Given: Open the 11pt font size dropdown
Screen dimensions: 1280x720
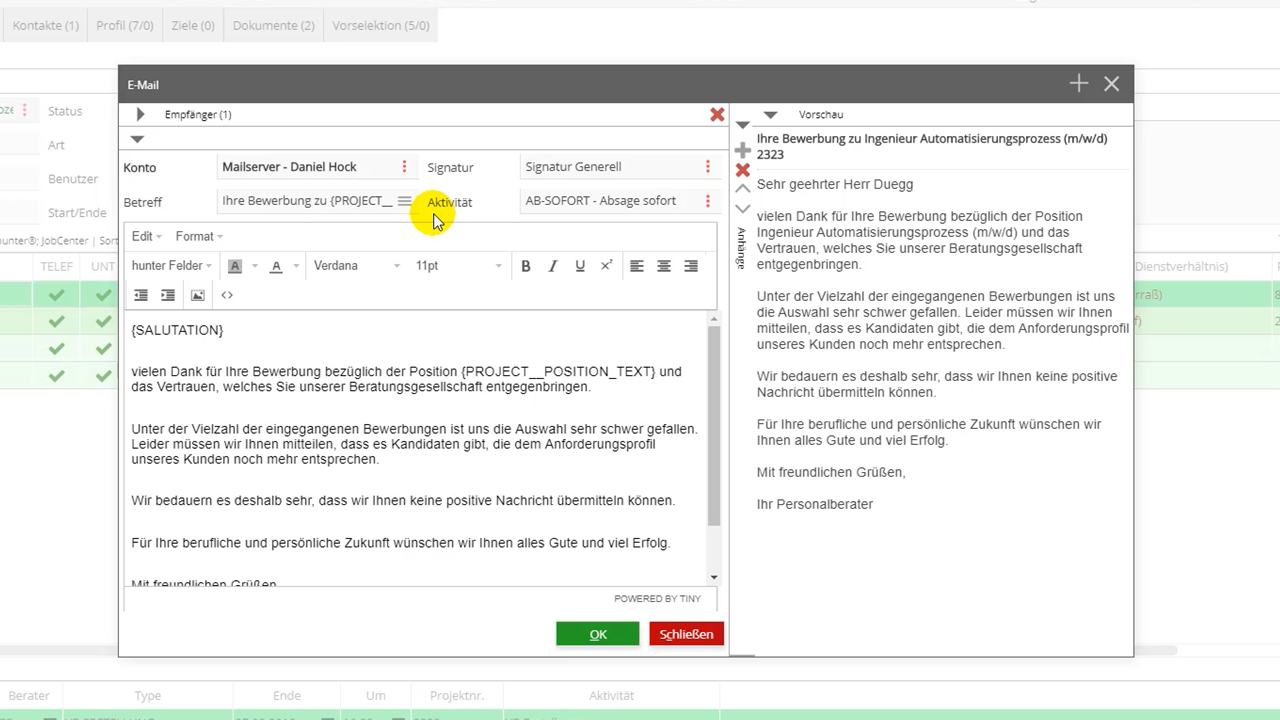Looking at the screenshot, I should click(x=458, y=266).
